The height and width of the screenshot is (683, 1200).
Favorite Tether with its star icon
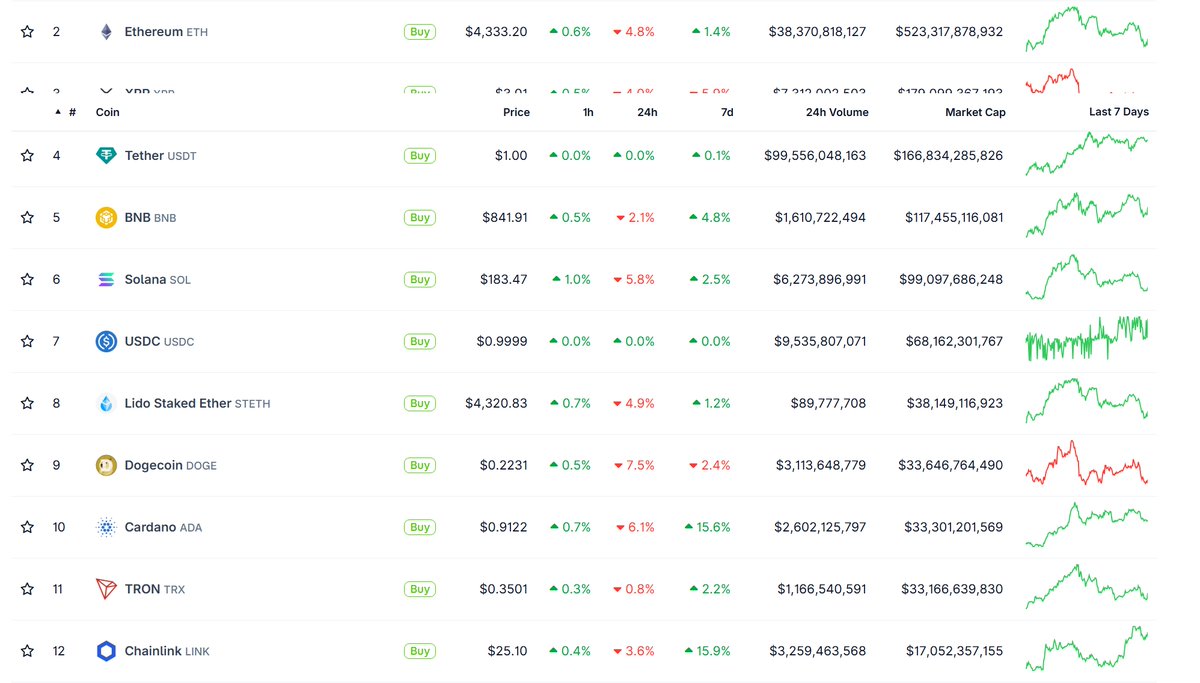click(27, 155)
